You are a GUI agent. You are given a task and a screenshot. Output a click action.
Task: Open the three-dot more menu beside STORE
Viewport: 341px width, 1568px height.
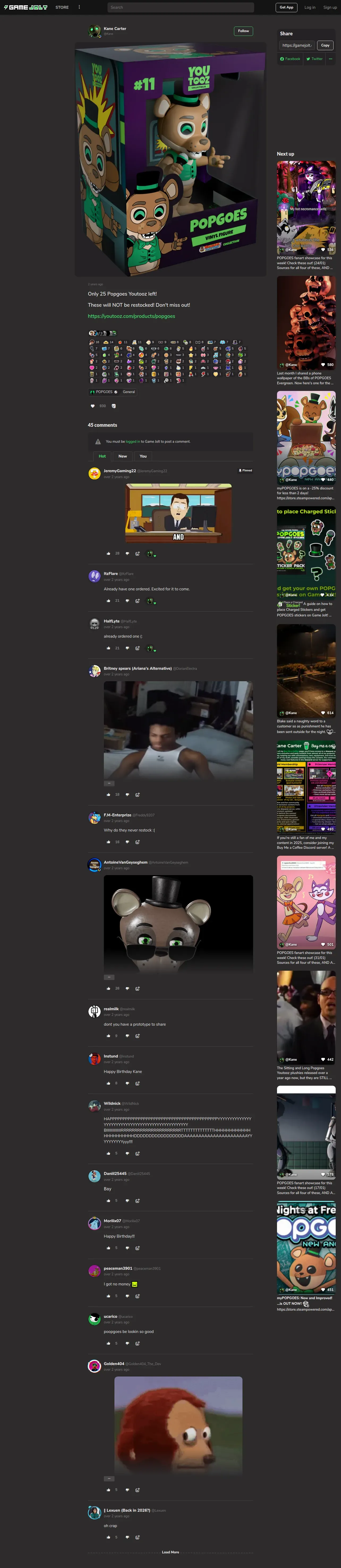79,7
